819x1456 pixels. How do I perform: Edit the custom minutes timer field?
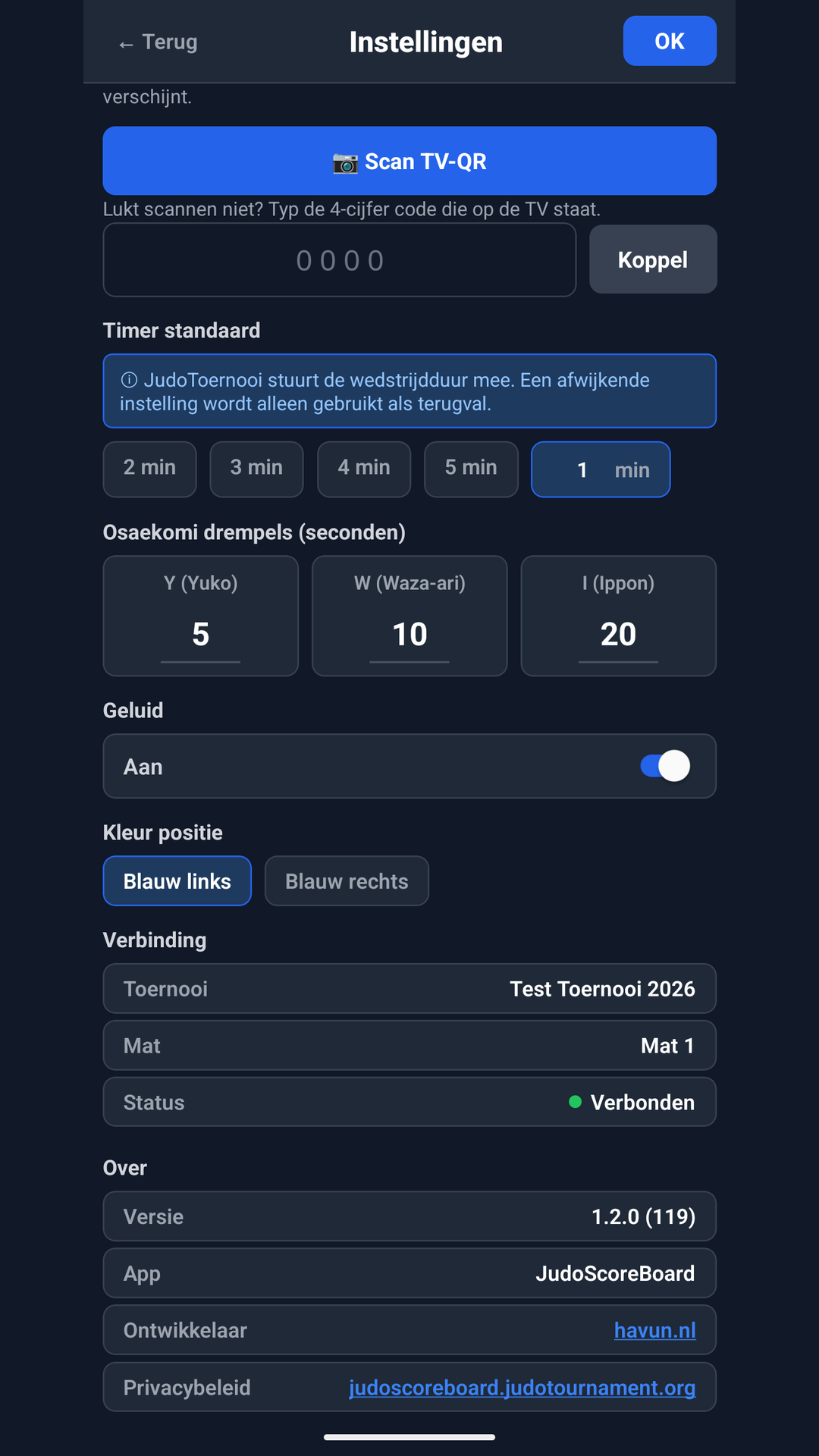click(x=582, y=470)
